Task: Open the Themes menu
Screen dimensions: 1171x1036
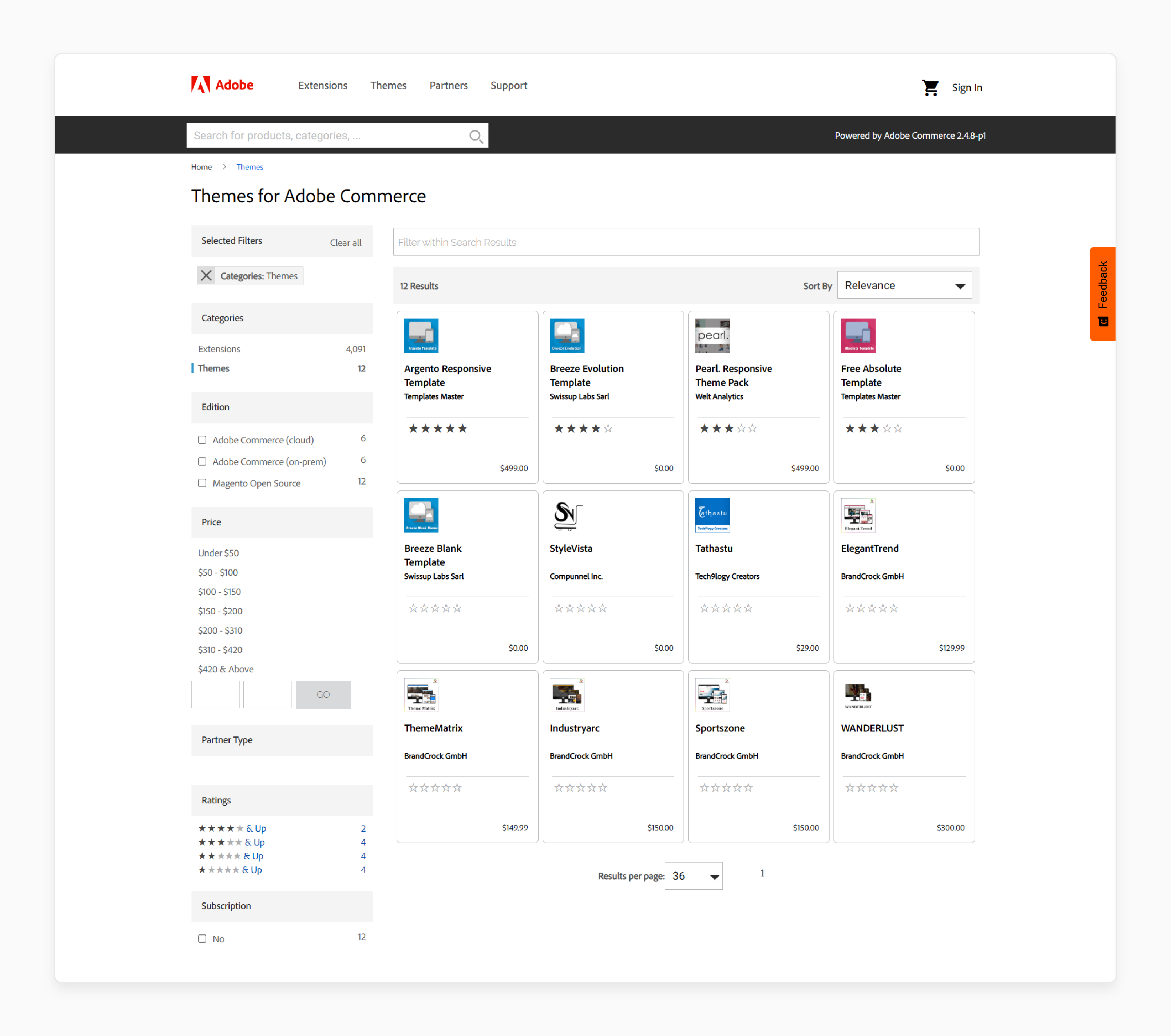Action: coord(388,85)
